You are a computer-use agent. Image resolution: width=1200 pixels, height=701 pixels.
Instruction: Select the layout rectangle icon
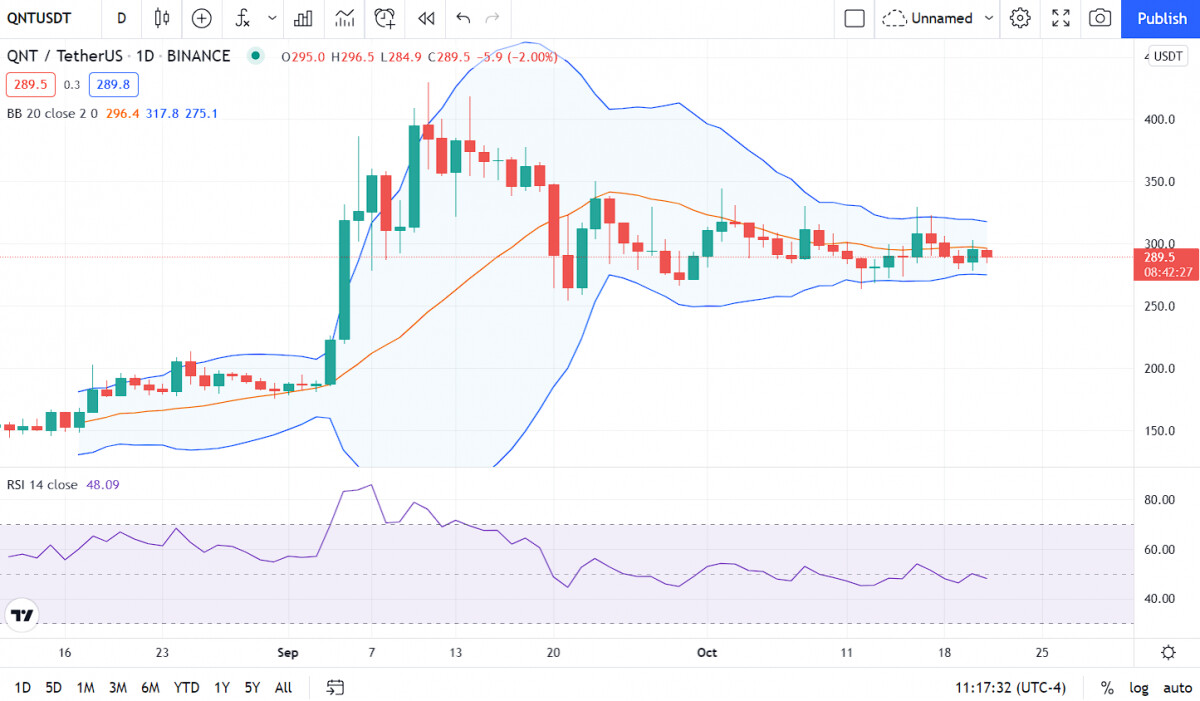tap(855, 18)
